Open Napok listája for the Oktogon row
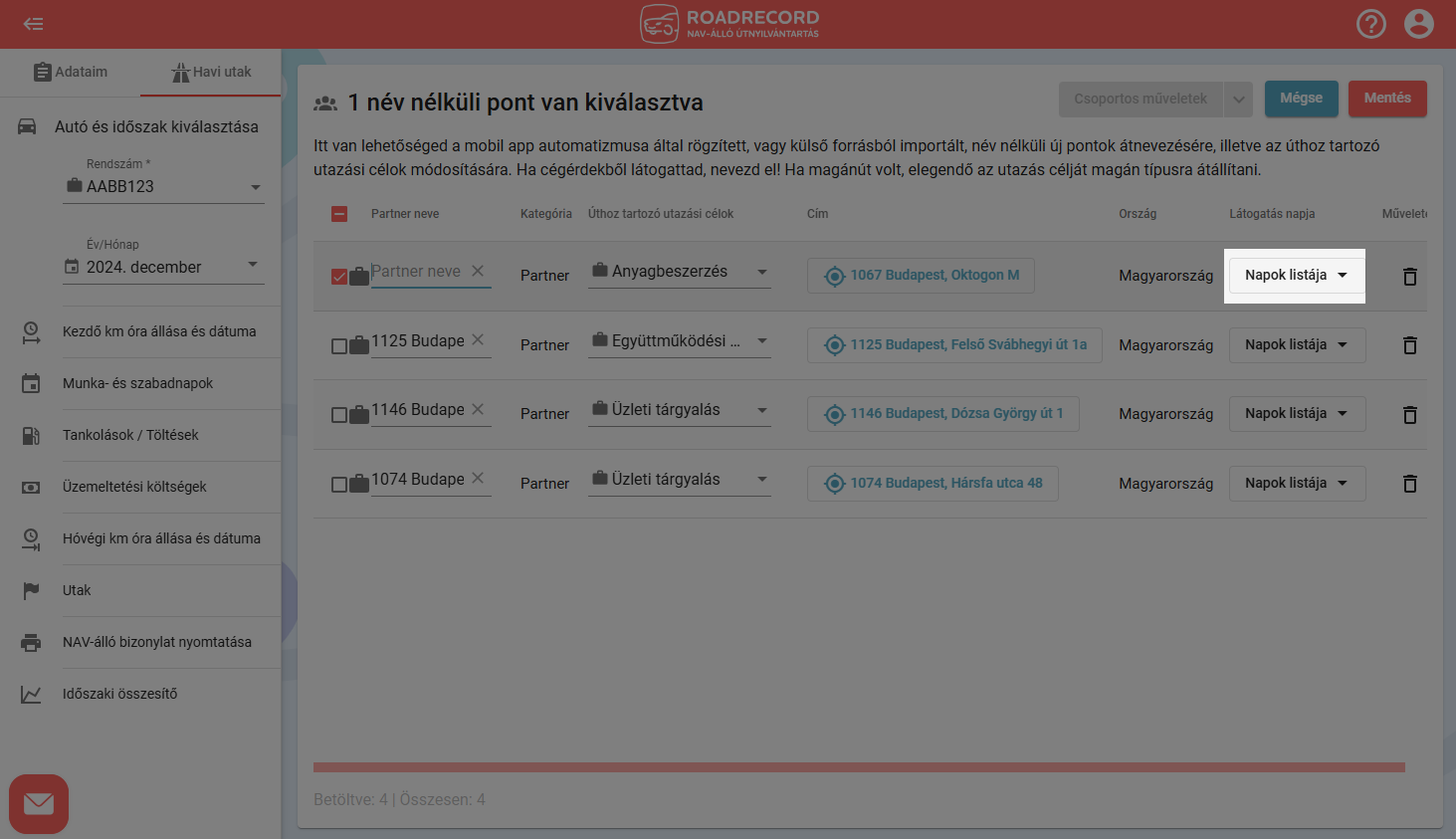This screenshot has height=839, width=1456. coord(1296,276)
